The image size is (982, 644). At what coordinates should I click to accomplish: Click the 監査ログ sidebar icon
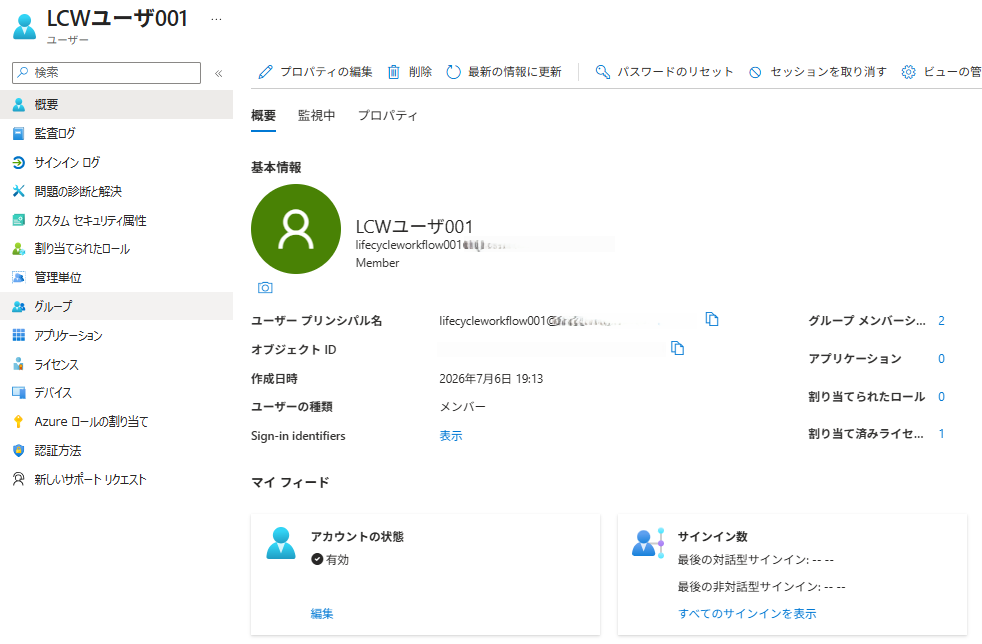coord(19,133)
